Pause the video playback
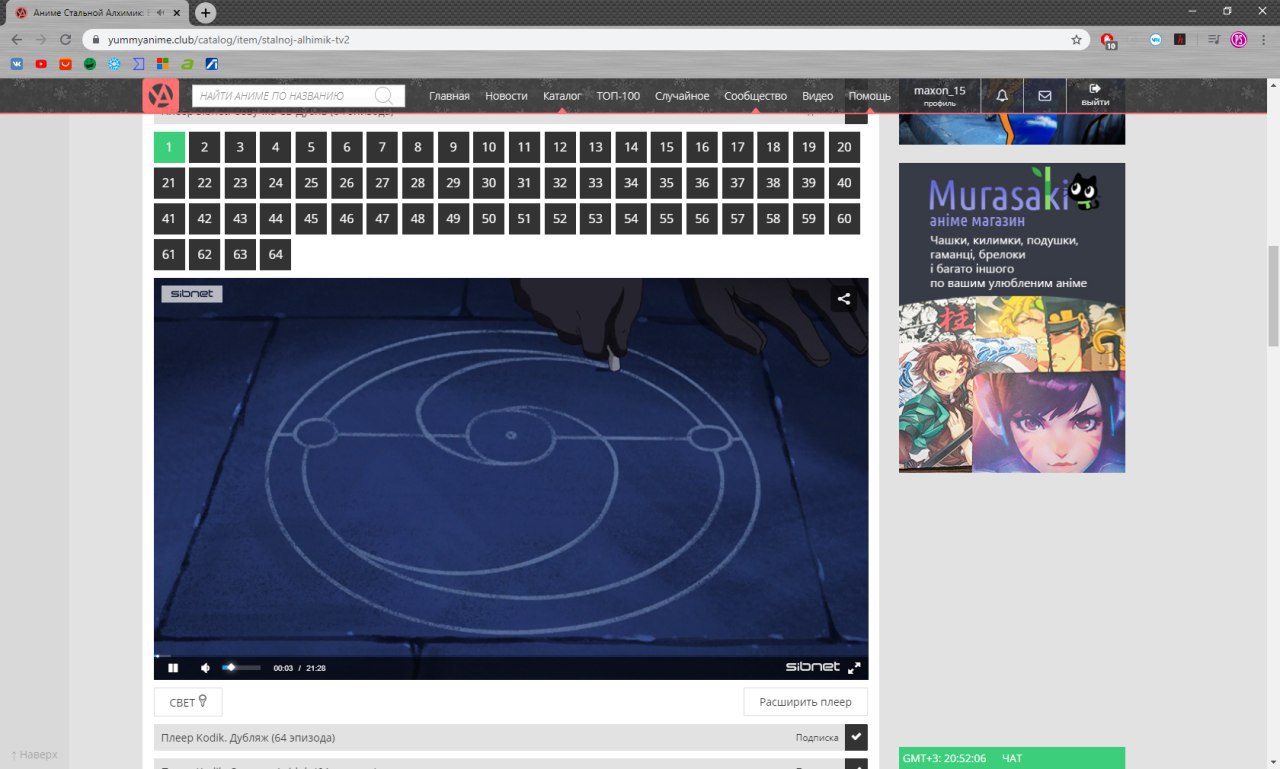 [x=173, y=668]
